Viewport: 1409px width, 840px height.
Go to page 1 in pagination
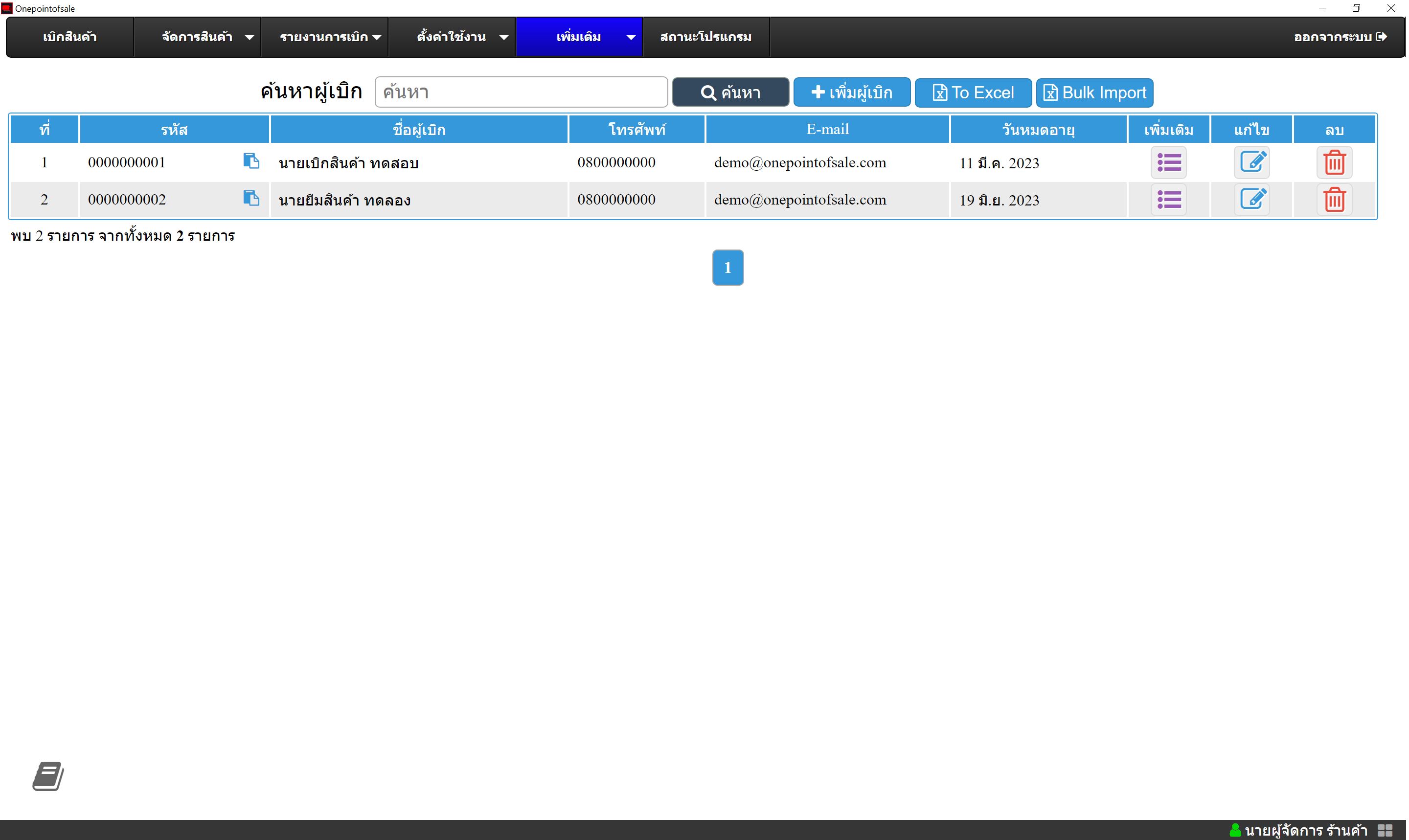pyautogui.click(x=727, y=267)
